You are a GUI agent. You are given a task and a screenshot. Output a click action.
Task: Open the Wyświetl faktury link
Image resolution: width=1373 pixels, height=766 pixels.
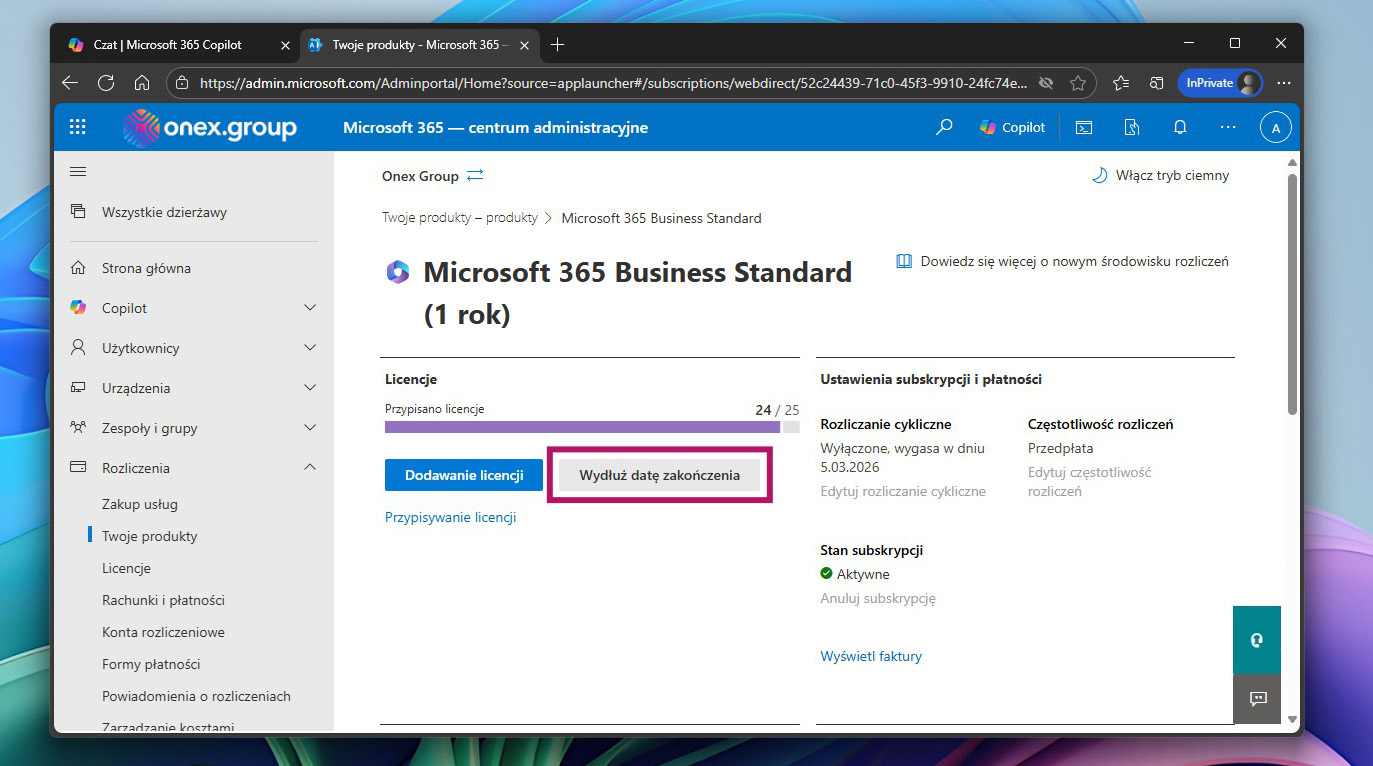pyautogui.click(x=871, y=656)
